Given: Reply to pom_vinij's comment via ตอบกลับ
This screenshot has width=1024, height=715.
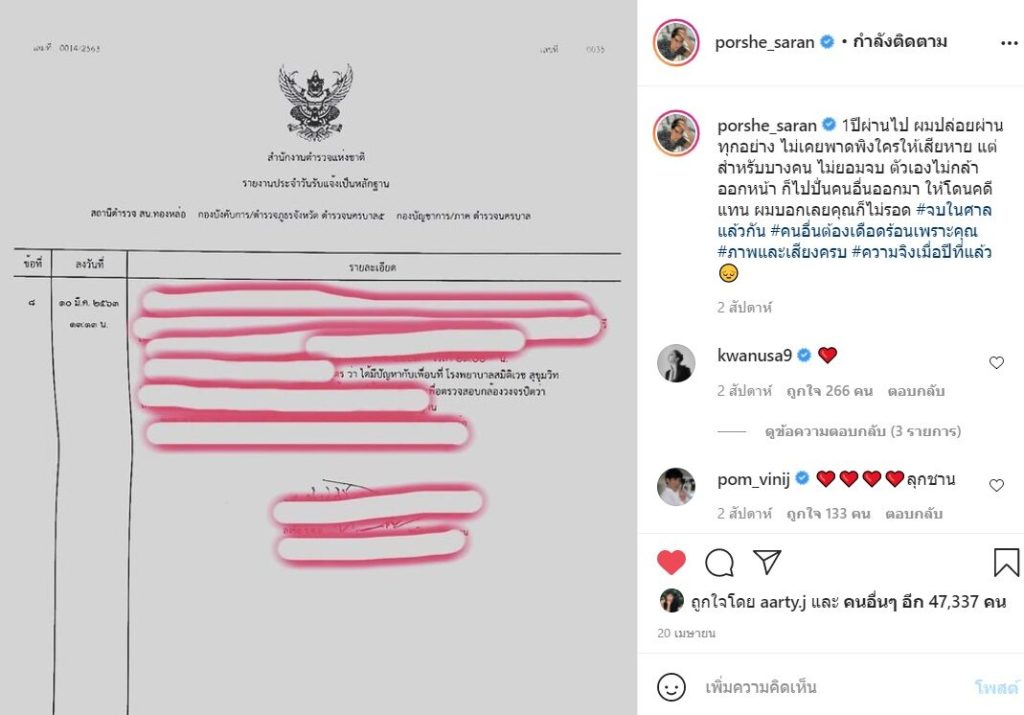Looking at the screenshot, I should coord(914,514).
